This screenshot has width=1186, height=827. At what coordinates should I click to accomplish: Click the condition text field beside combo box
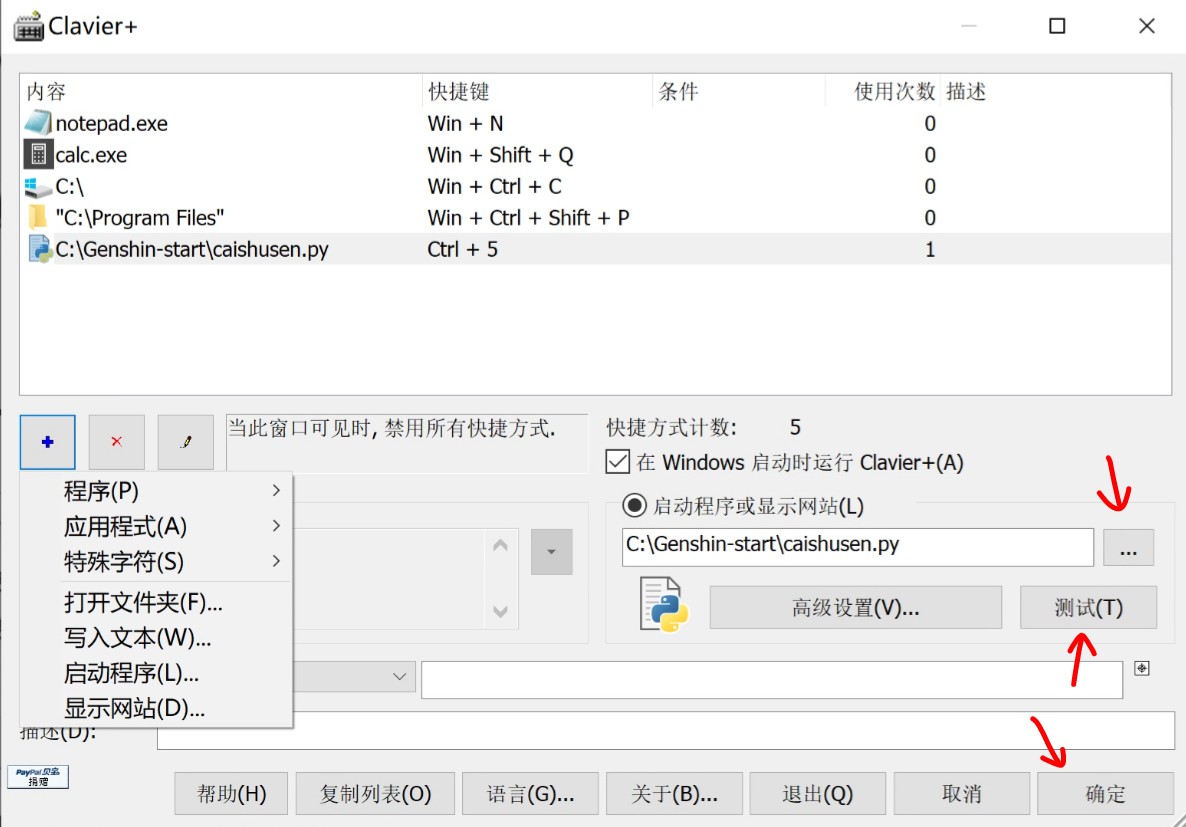pyautogui.click(x=772, y=679)
